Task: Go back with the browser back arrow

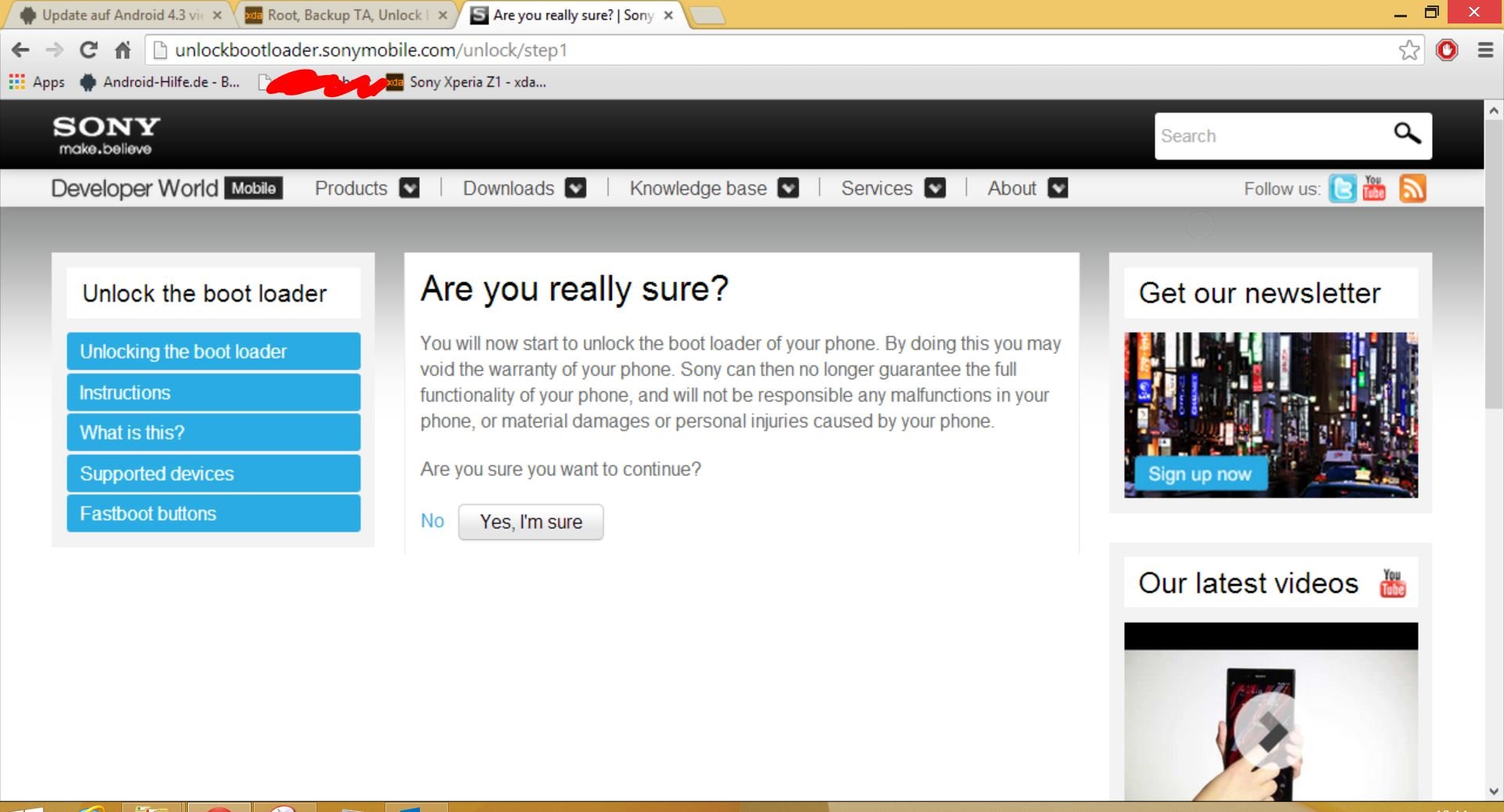Action: (20, 50)
